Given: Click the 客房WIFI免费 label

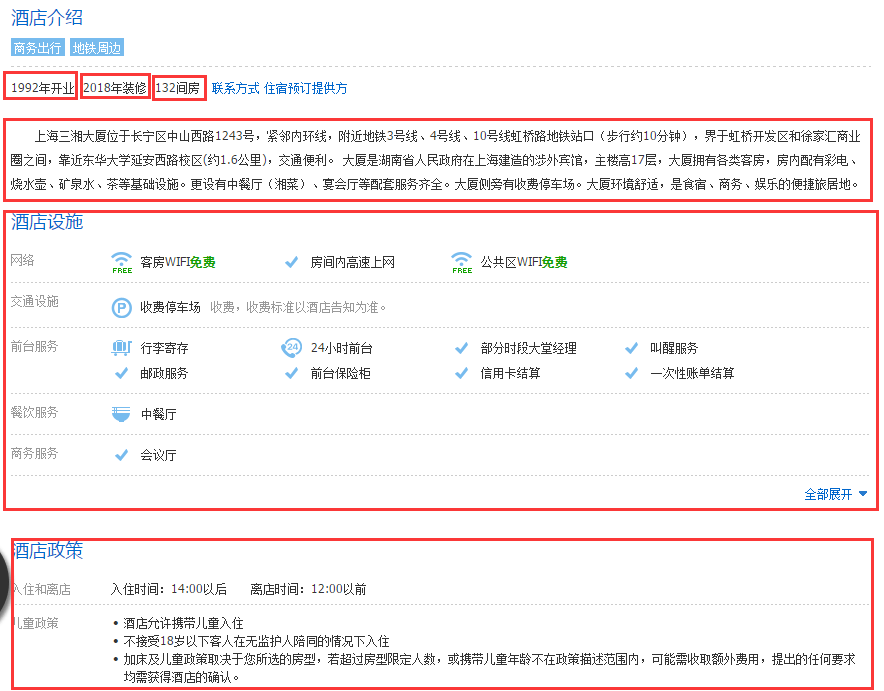Looking at the screenshot, I should 178,263.
